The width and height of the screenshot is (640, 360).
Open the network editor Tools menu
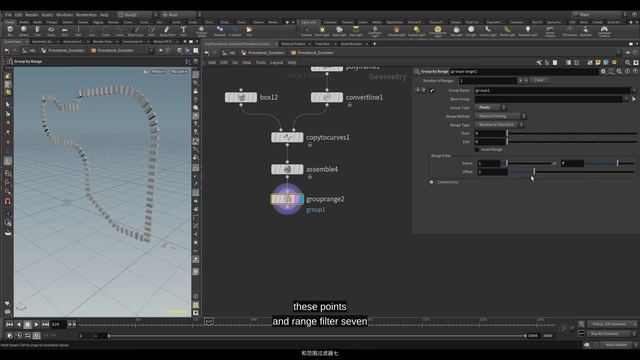(x=261, y=62)
